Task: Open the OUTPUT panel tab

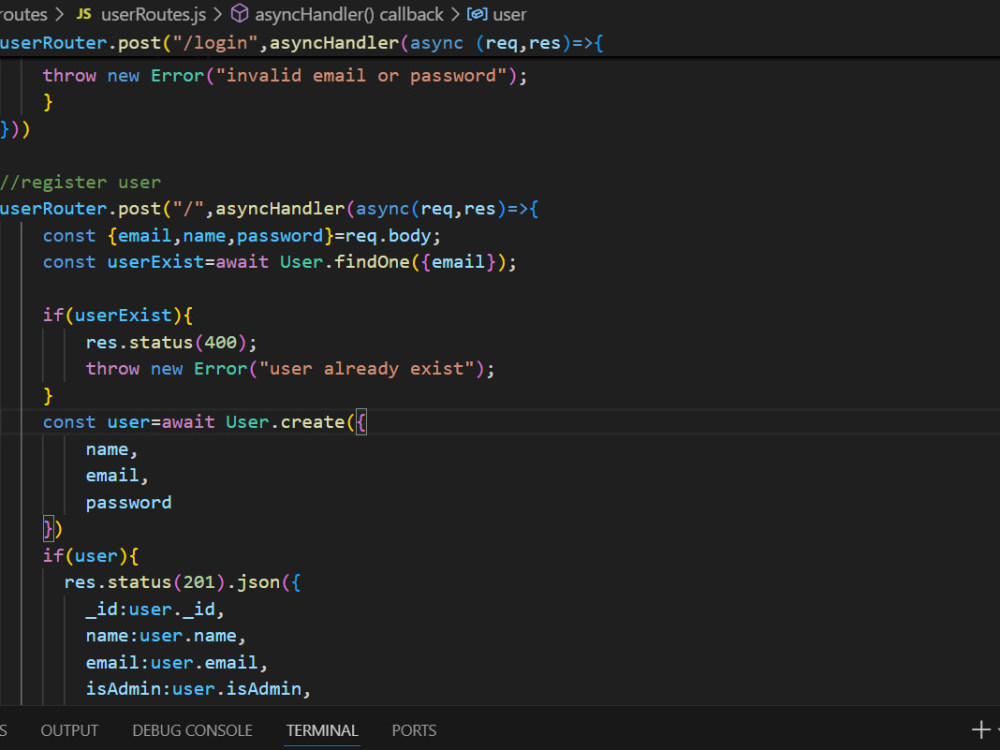Action: [70, 730]
